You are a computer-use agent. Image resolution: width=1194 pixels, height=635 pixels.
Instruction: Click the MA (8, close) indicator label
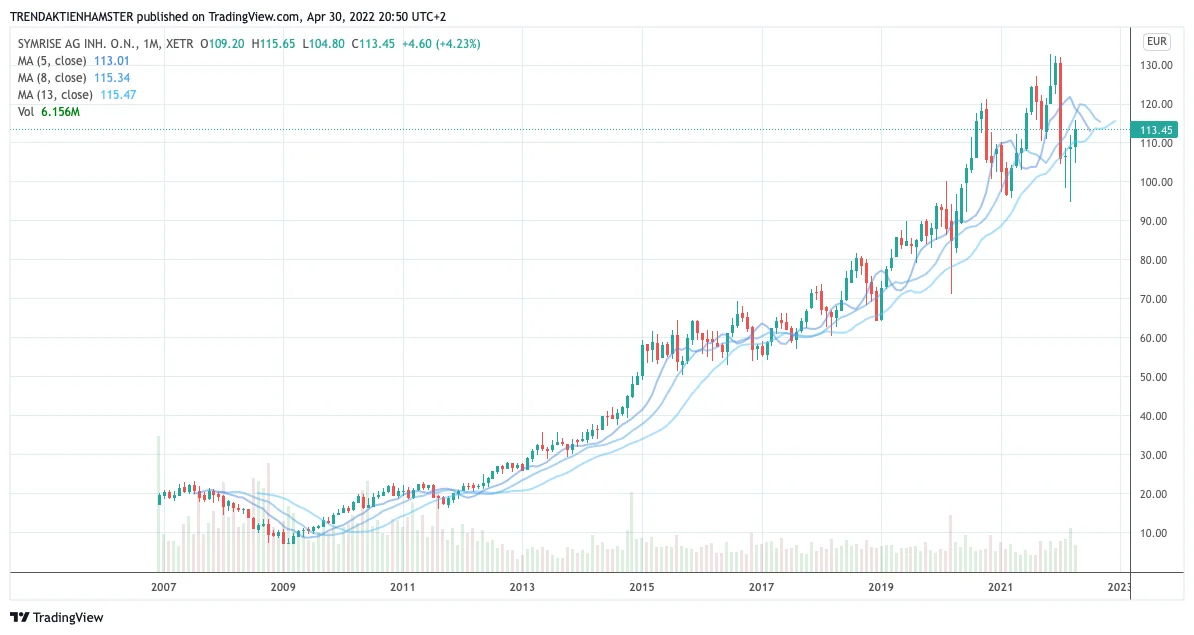tap(52, 78)
